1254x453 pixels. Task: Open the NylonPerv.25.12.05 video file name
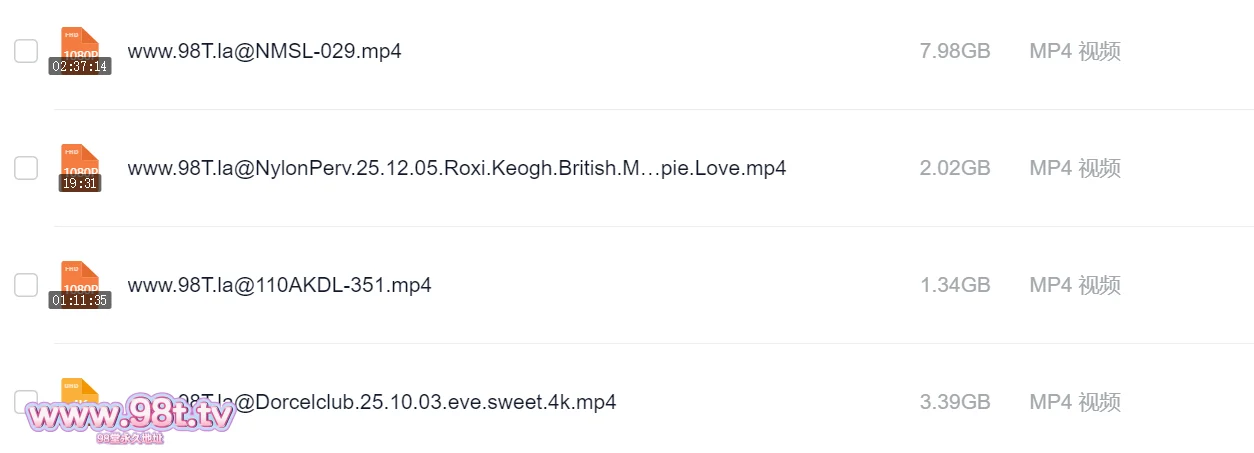[456, 168]
